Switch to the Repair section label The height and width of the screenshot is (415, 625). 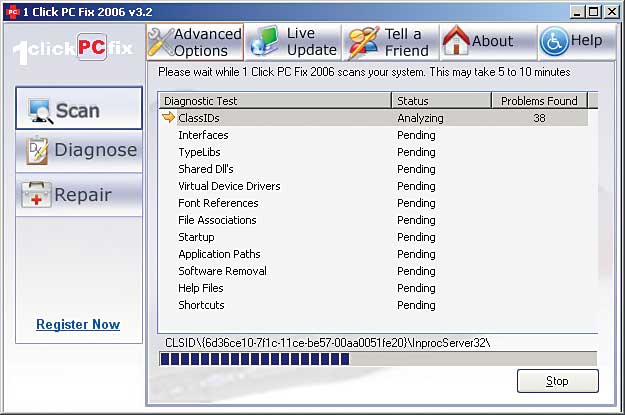pyautogui.click(x=83, y=195)
